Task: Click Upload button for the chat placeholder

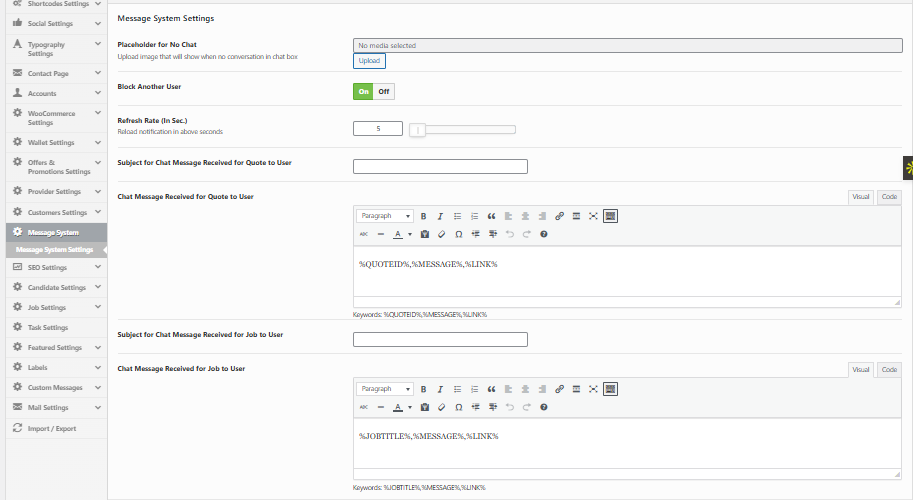Action: click(369, 61)
